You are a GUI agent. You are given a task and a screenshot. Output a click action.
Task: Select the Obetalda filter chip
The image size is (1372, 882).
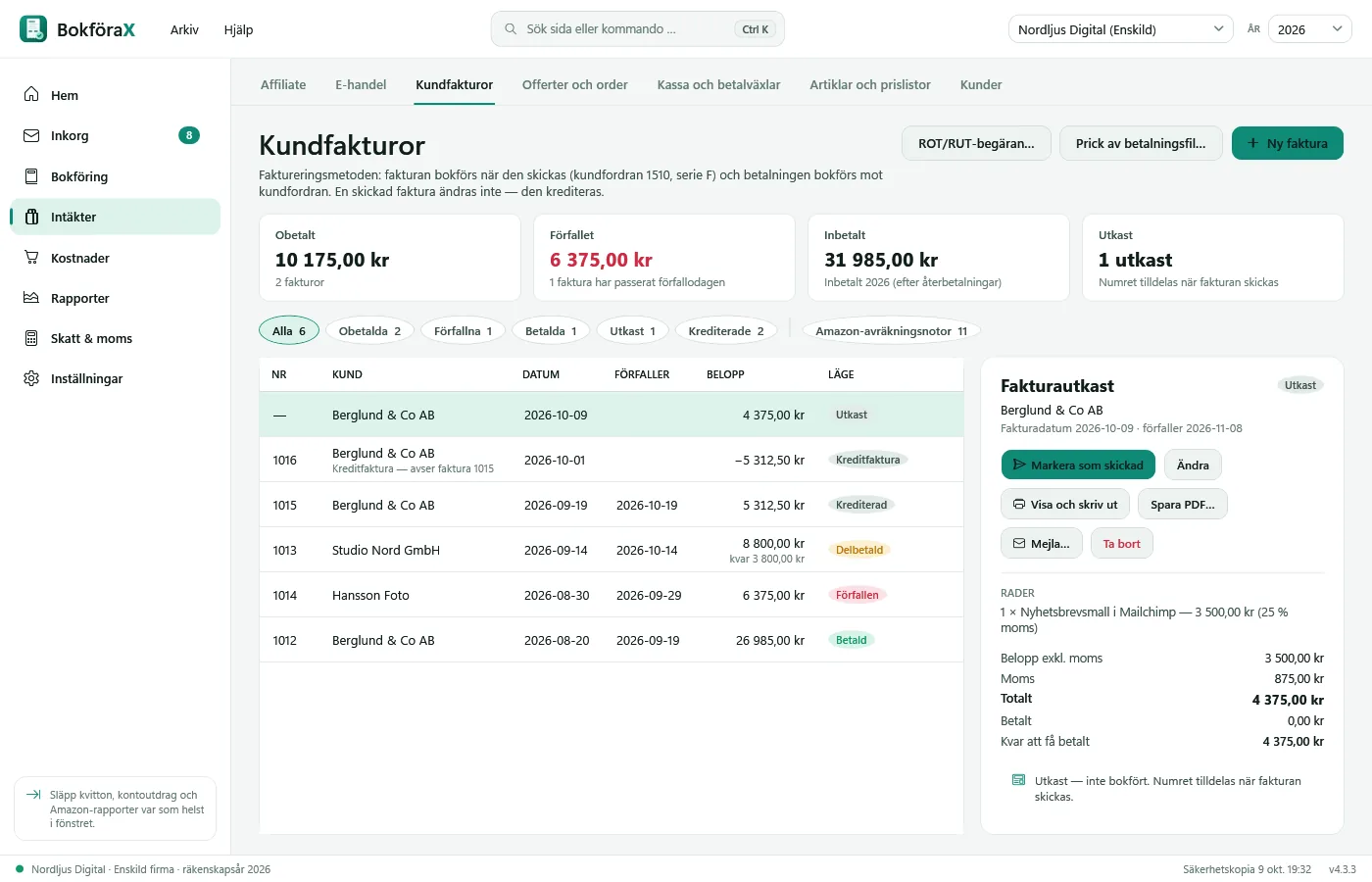(369, 331)
